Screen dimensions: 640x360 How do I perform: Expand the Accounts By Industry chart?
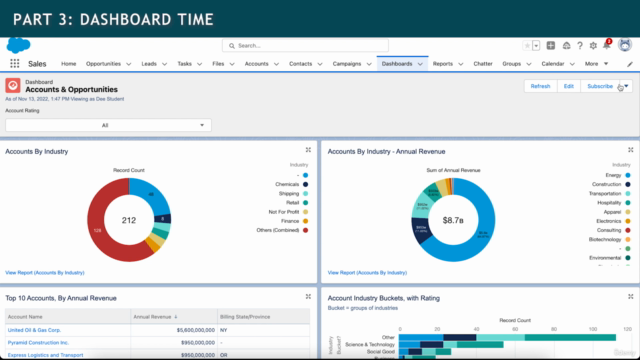click(308, 150)
